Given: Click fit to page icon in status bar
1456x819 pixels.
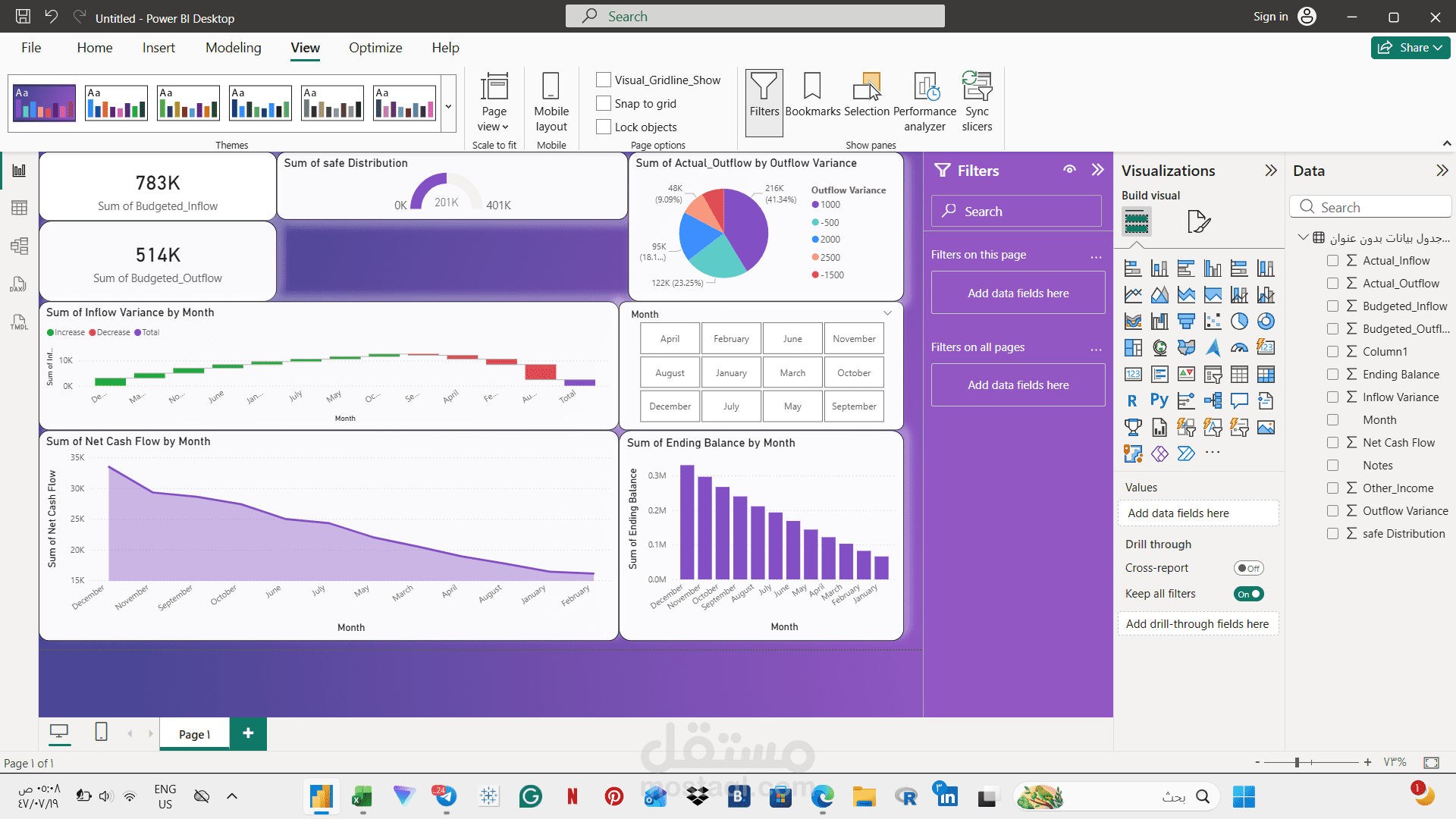Looking at the screenshot, I should coord(1431,762).
